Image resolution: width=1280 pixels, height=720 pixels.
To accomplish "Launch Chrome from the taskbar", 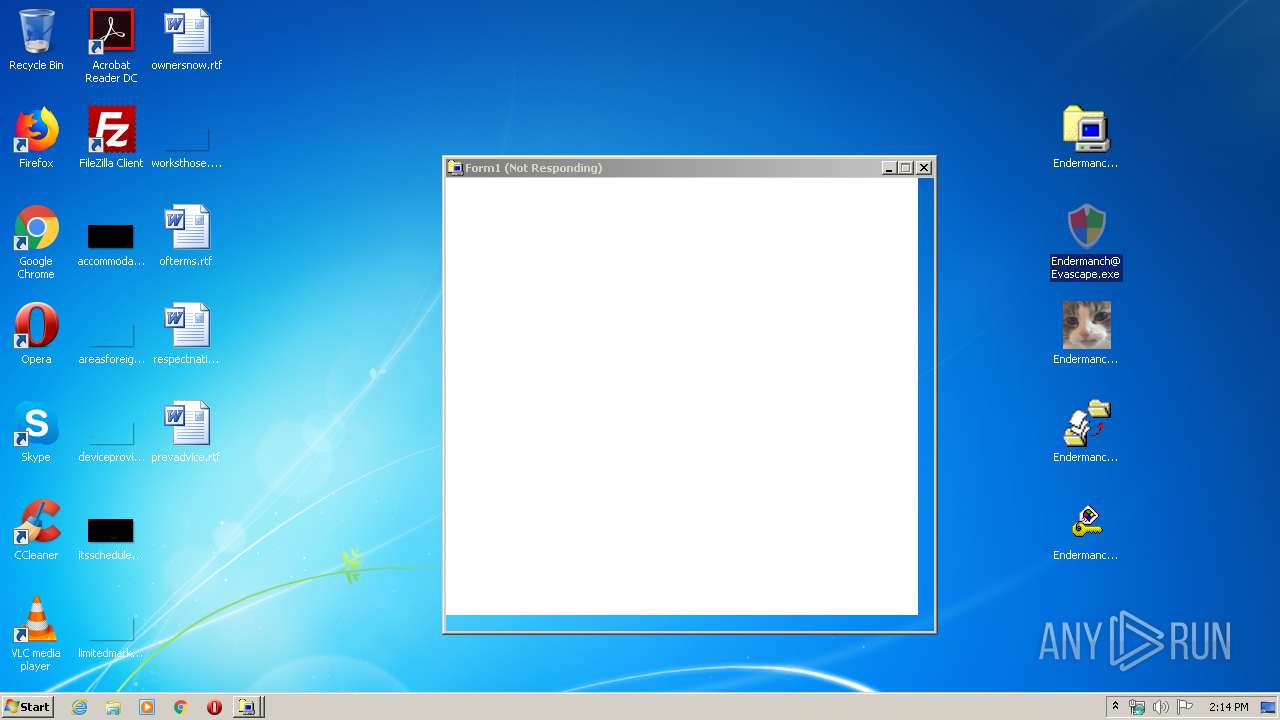I will [180, 707].
